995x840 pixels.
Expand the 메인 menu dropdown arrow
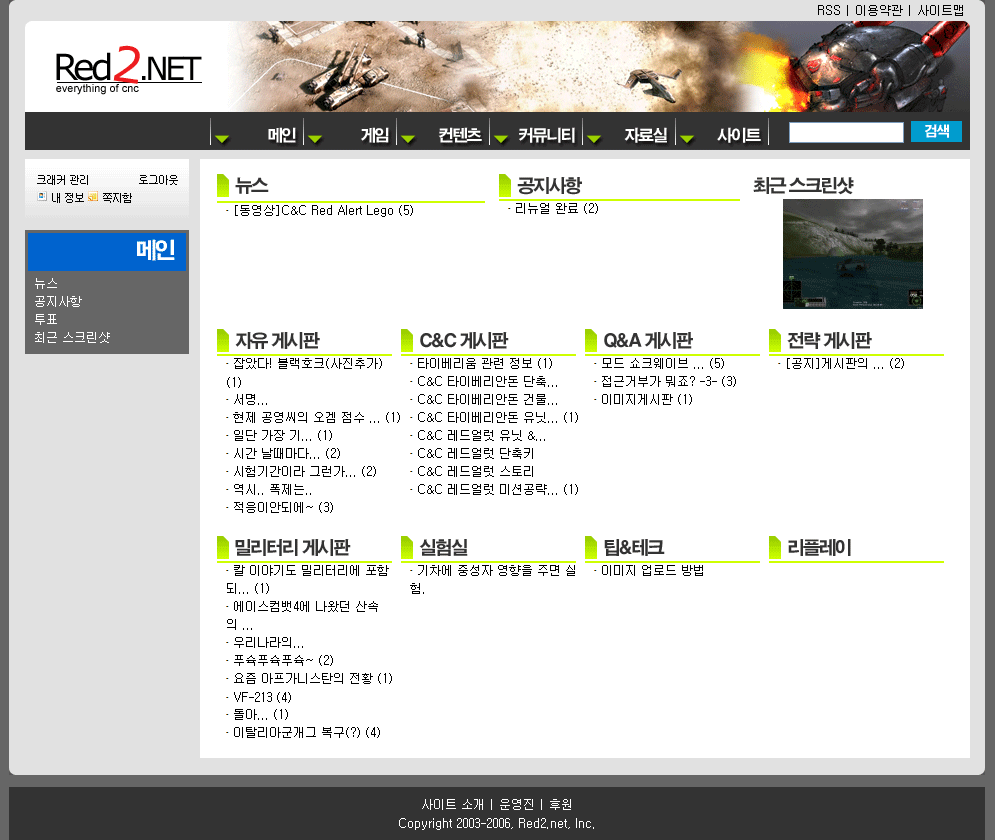[x=222, y=138]
